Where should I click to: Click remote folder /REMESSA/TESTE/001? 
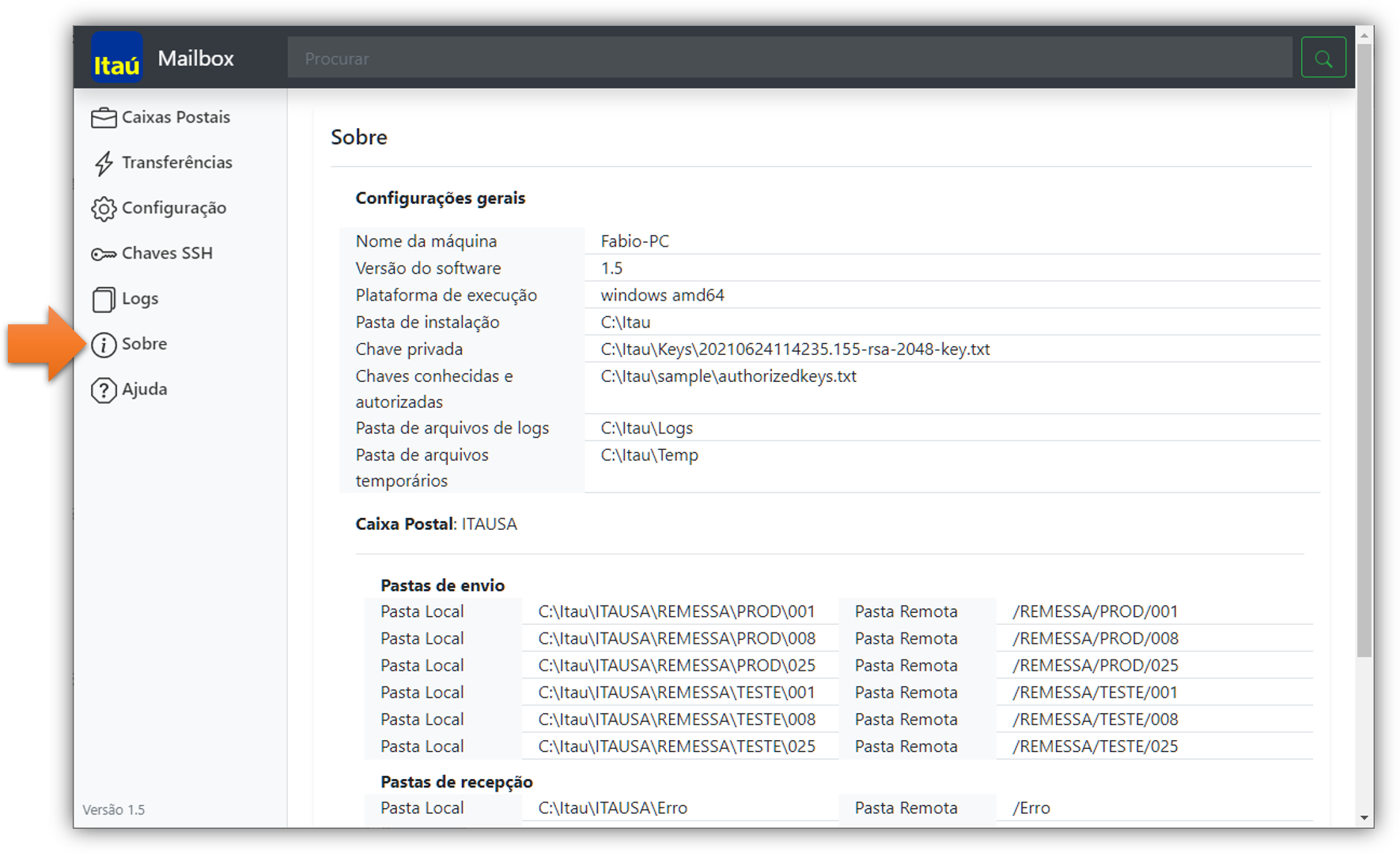coord(1095,692)
